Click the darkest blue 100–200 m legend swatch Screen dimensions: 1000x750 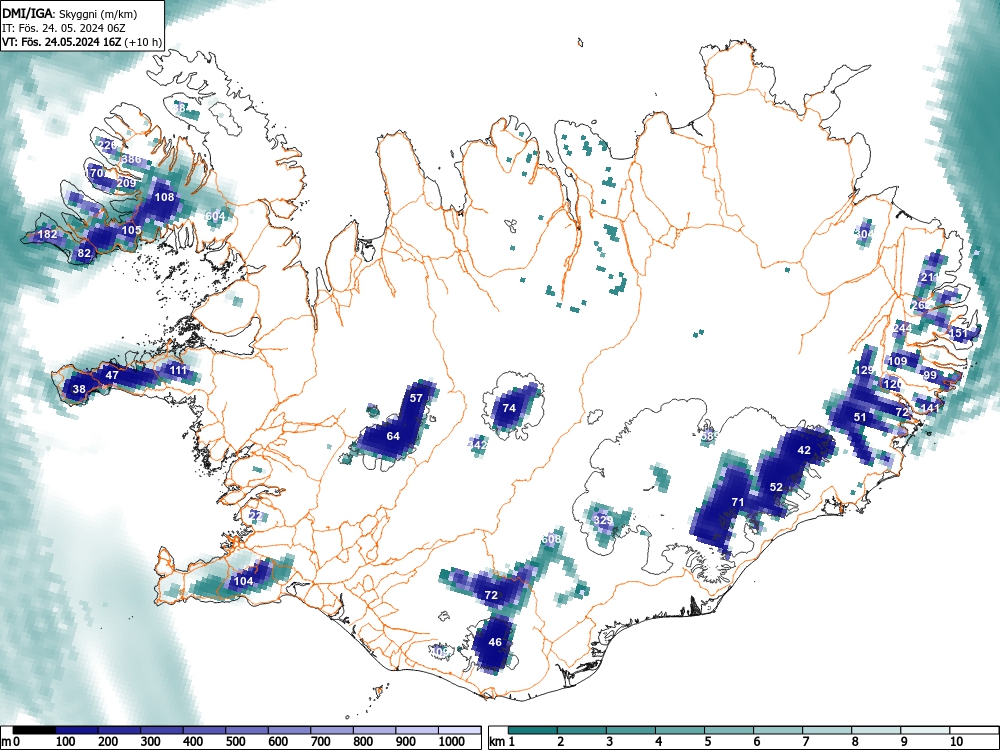(77, 730)
